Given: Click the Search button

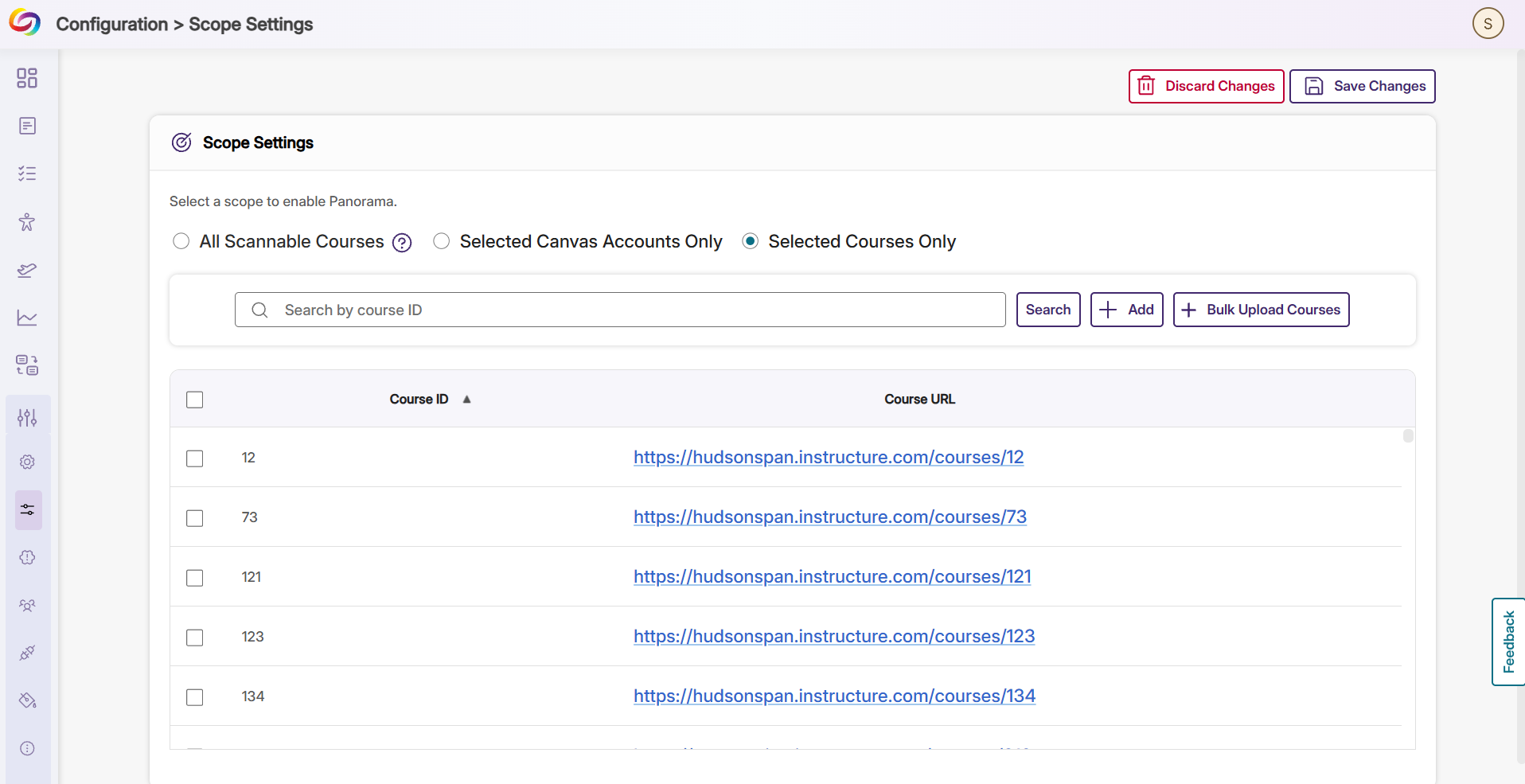Looking at the screenshot, I should 1048,310.
